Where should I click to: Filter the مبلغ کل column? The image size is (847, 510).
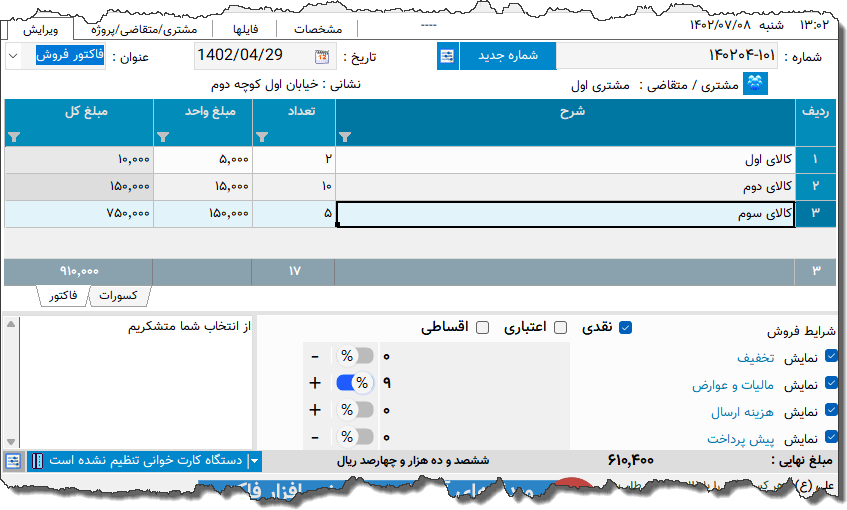(x=14, y=137)
